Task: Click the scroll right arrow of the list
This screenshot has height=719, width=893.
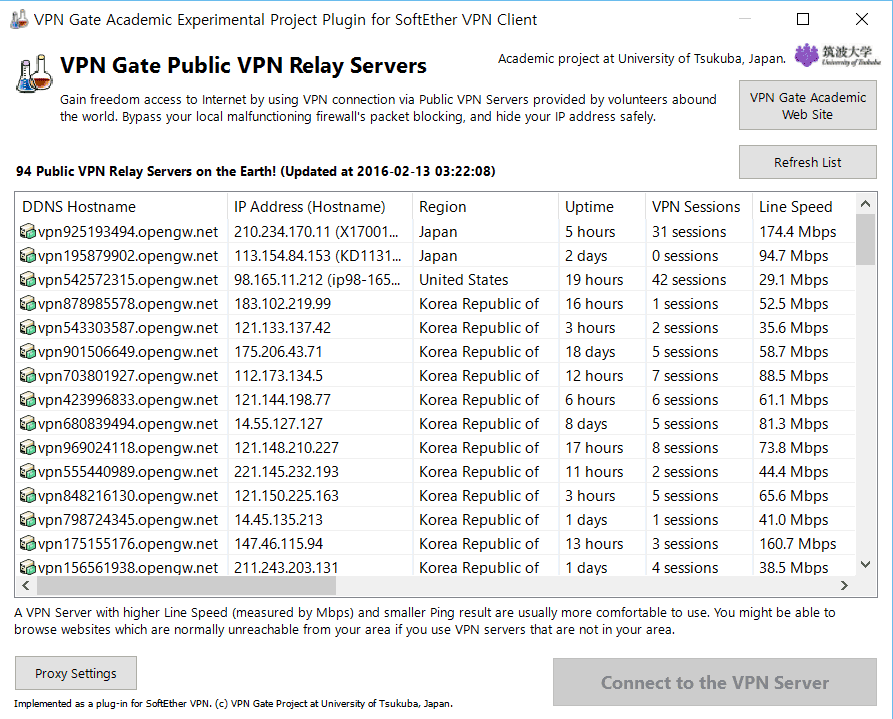Action: click(844, 585)
